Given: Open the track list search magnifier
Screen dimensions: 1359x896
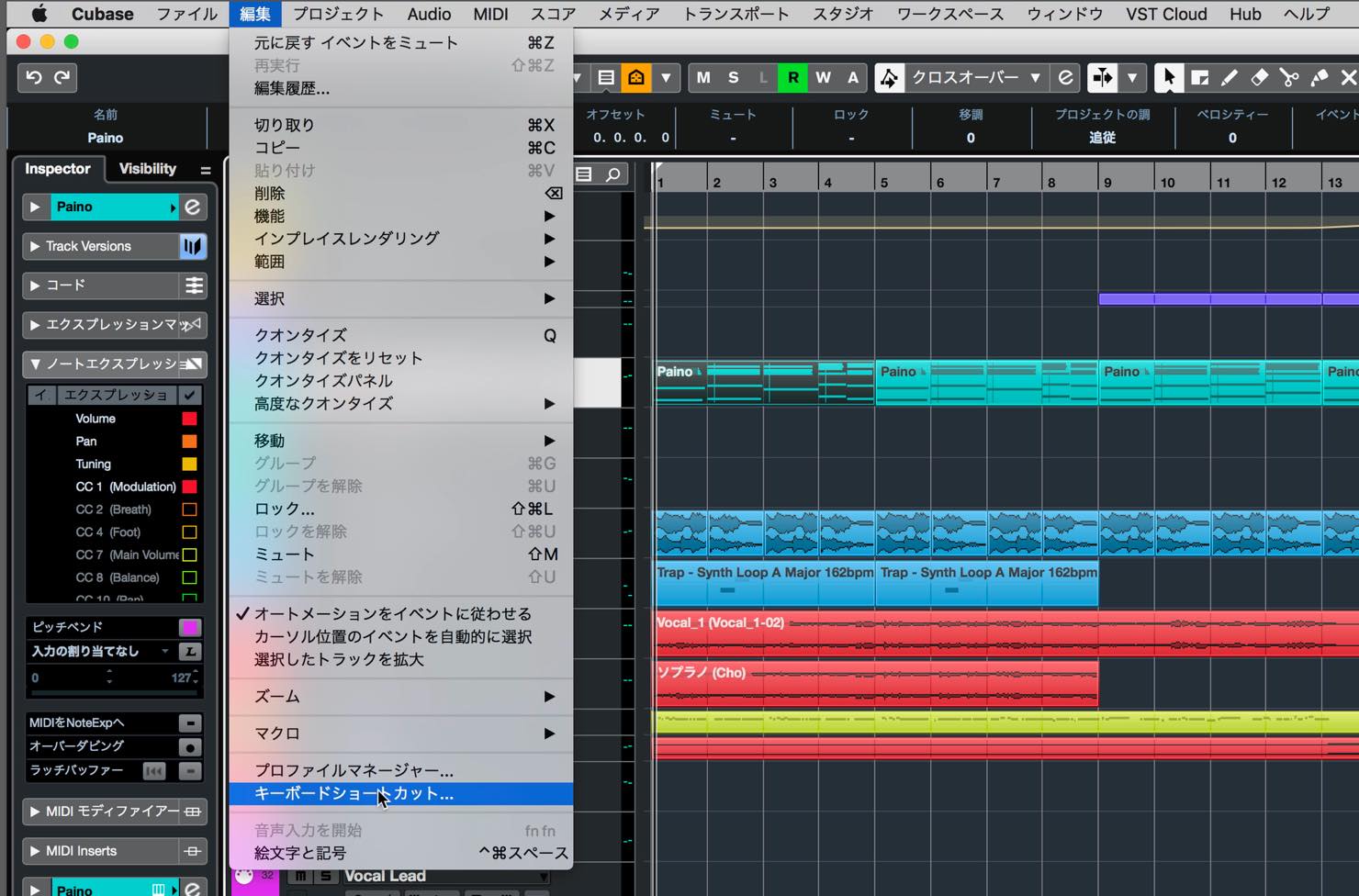Looking at the screenshot, I should pos(612,174).
